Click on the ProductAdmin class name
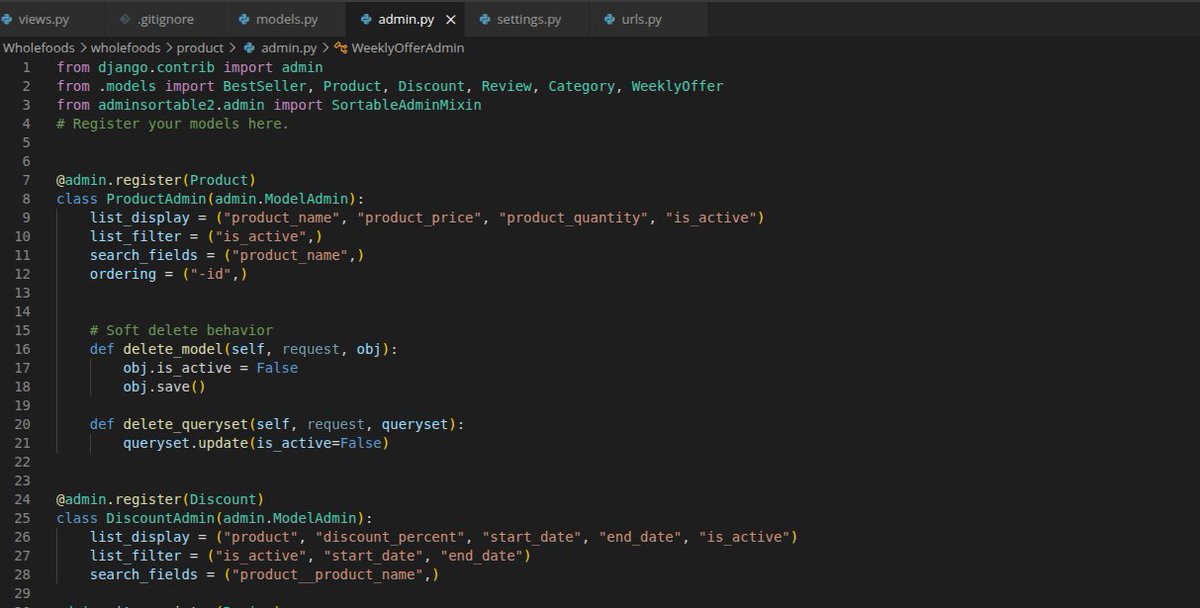Screen dimensions: 1200x608 [x=156, y=198]
